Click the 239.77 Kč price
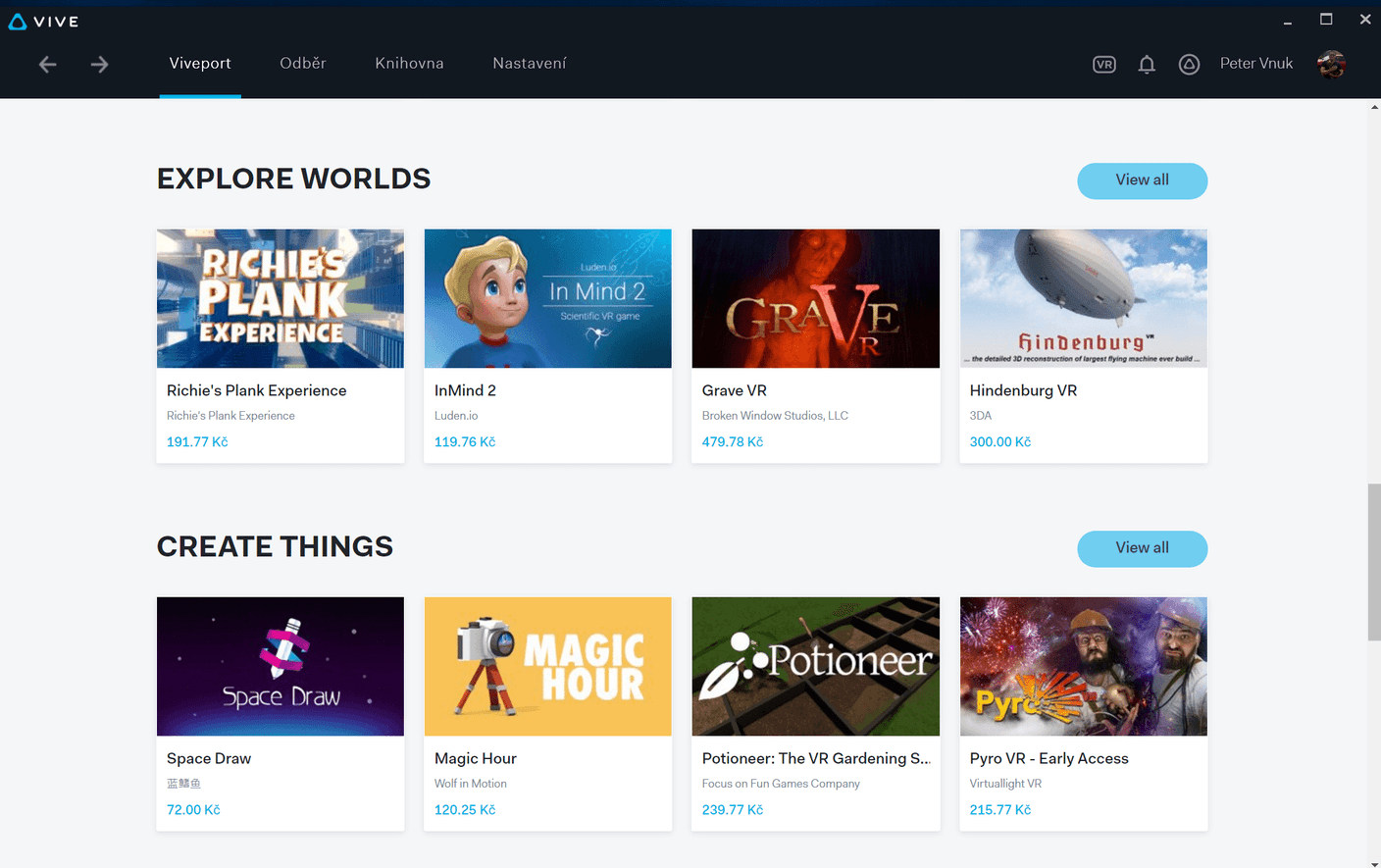 pos(733,810)
